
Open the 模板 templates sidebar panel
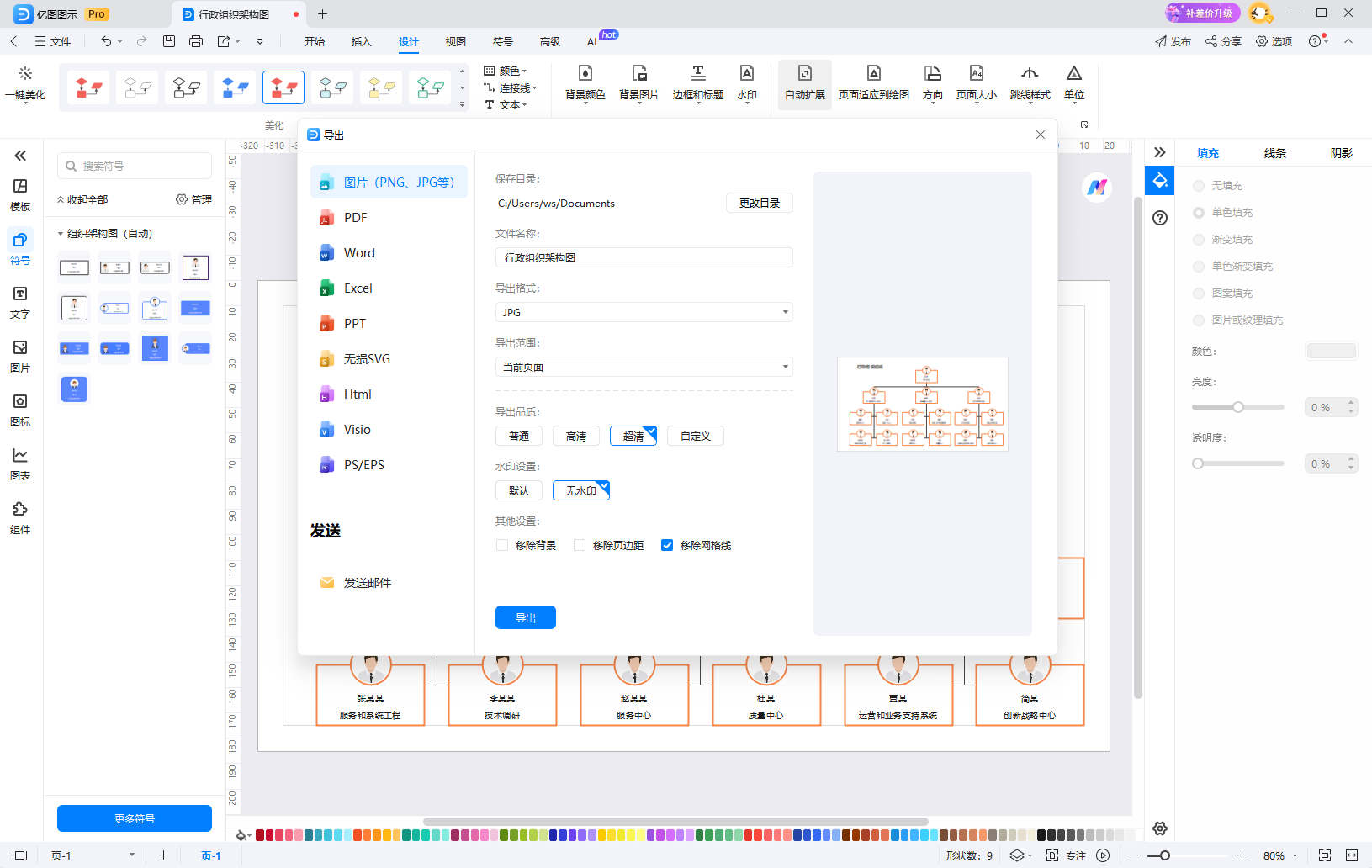point(20,194)
